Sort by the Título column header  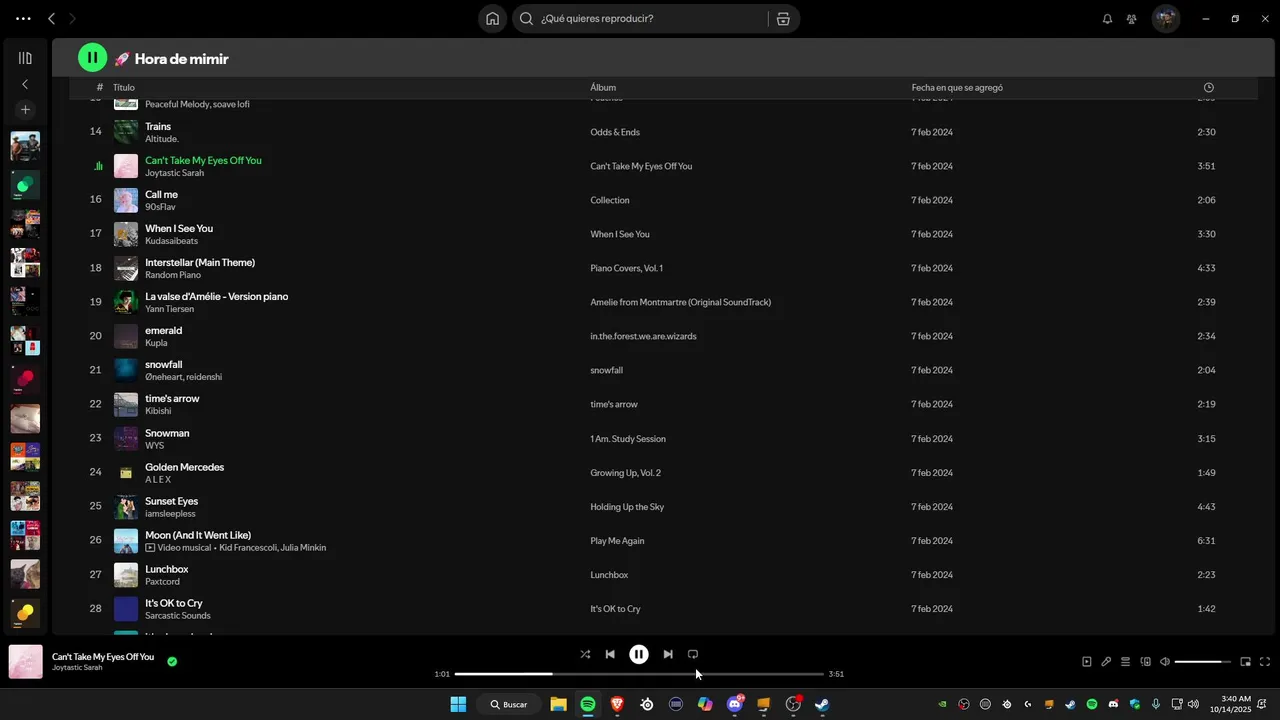pyautogui.click(x=123, y=88)
